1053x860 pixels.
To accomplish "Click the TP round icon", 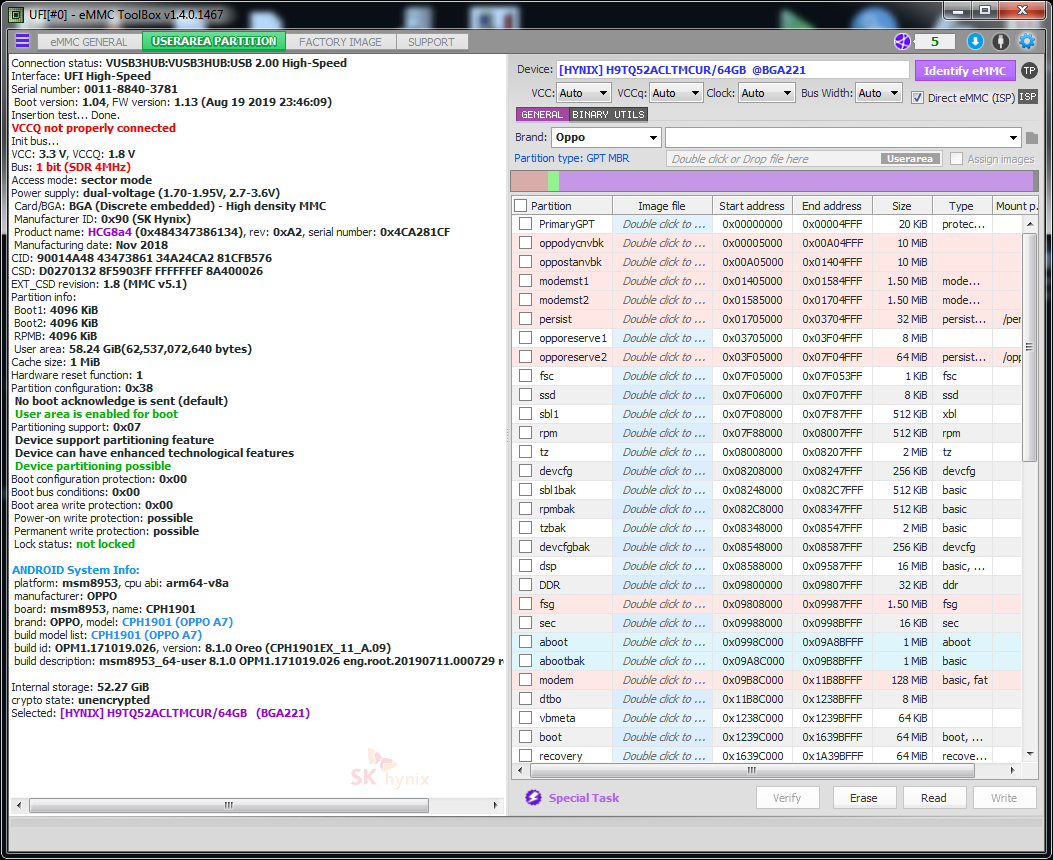I will coord(1029,70).
